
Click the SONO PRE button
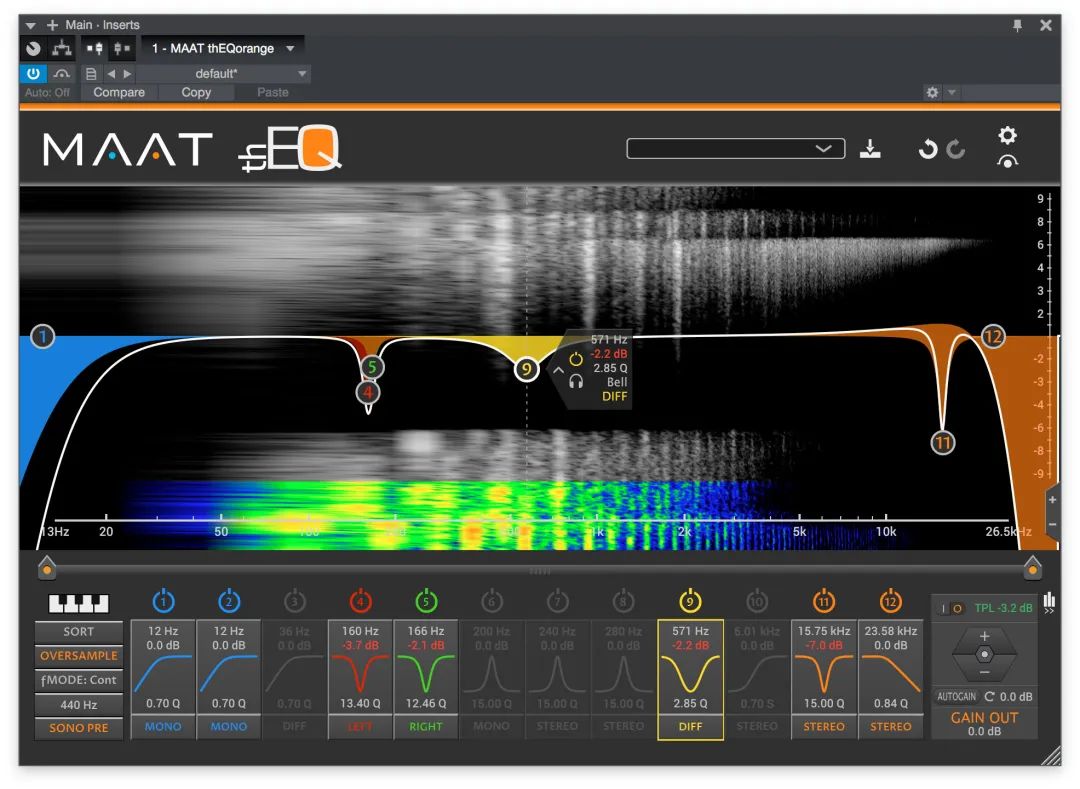(x=79, y=728)
